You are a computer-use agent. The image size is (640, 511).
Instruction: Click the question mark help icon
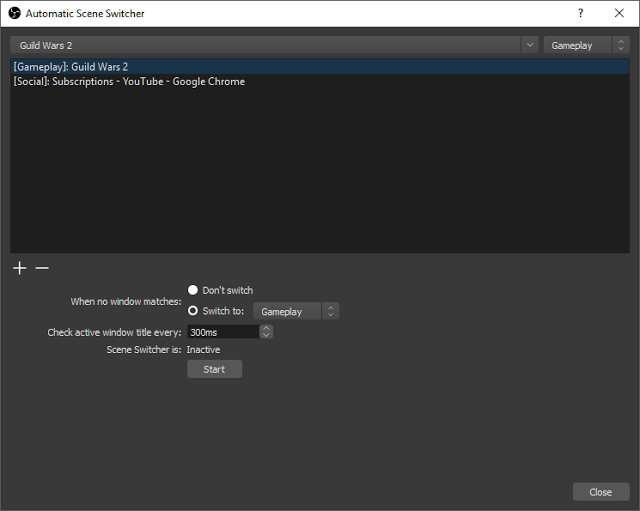[x=580, y=13]
